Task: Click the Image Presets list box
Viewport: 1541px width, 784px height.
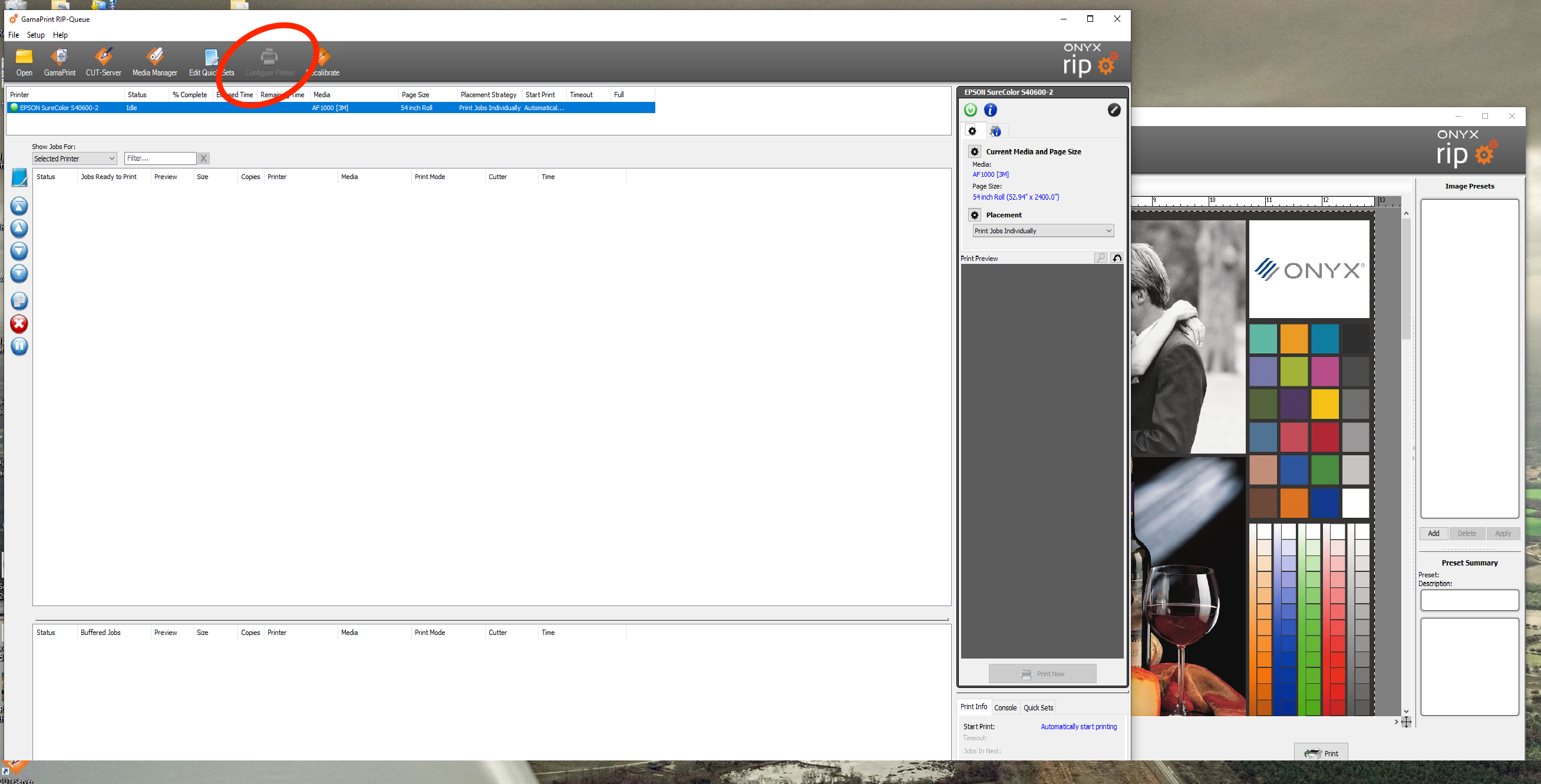Action: [1469, 358]
